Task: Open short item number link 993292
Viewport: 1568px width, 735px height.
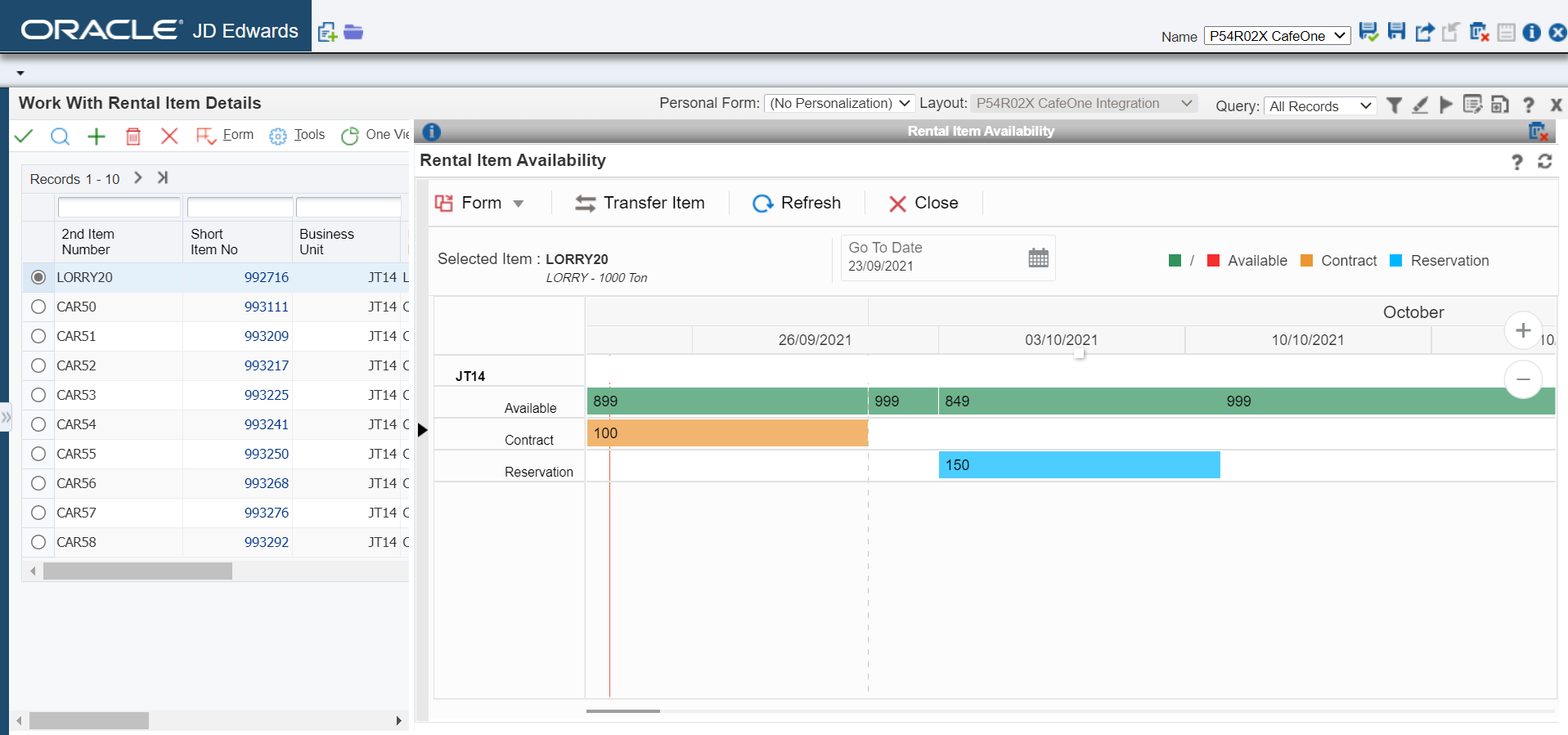Action: (267, 542)
